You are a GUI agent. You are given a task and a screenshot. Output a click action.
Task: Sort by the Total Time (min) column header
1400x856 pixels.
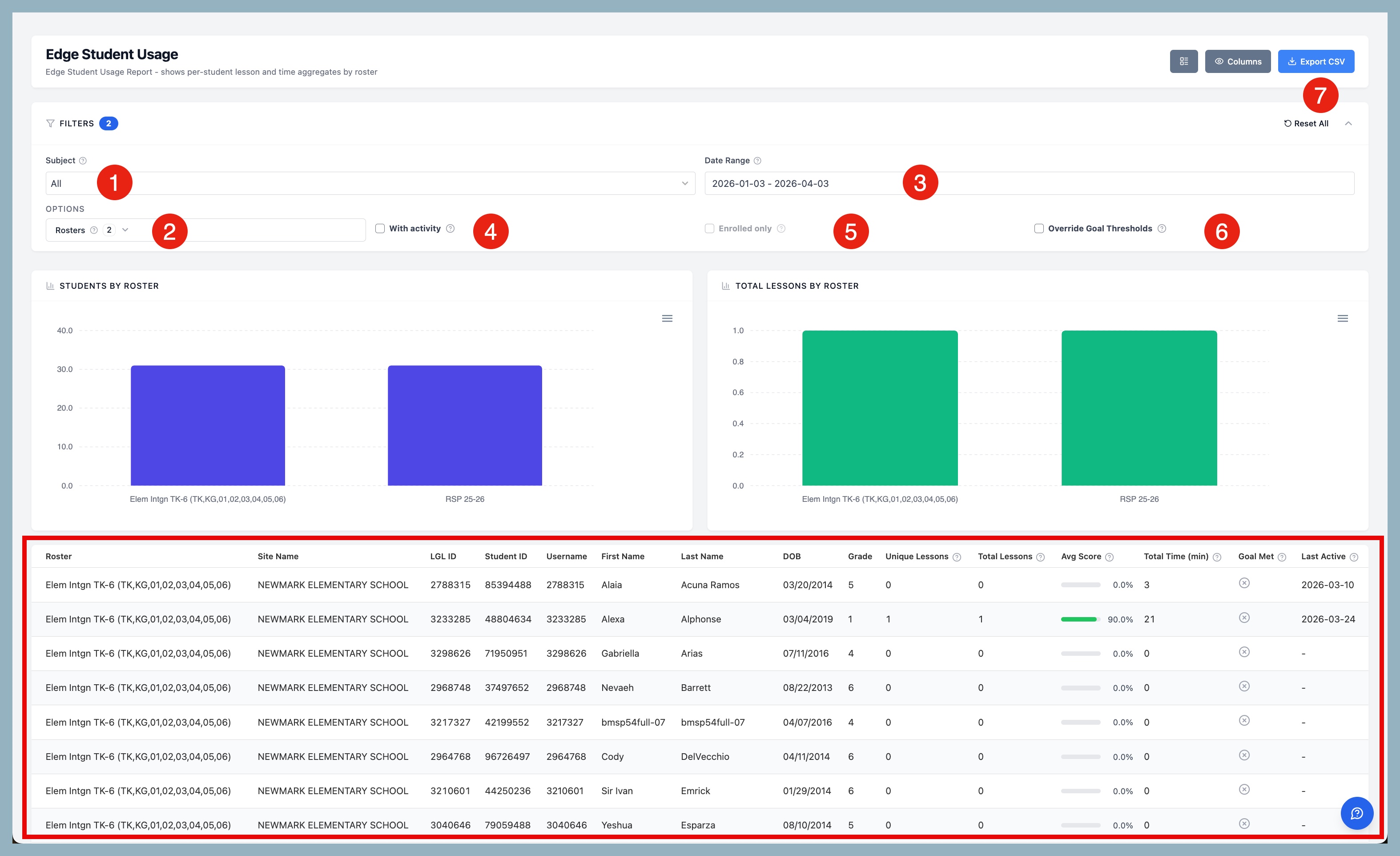coord(1175,557)
